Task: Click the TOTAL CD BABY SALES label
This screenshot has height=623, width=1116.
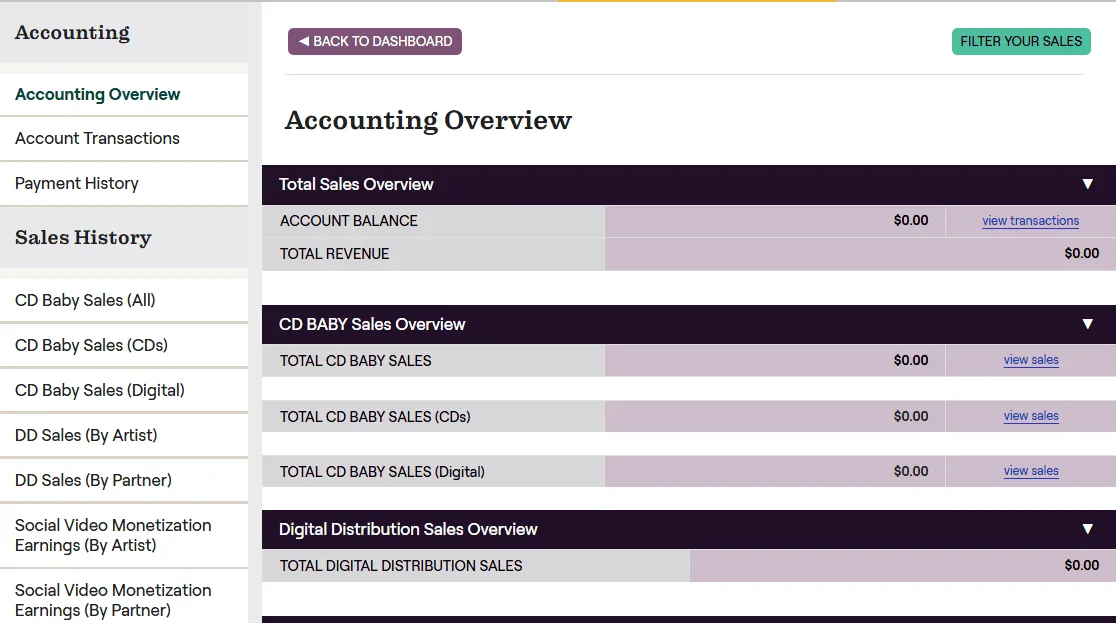Action: [355, 361]
